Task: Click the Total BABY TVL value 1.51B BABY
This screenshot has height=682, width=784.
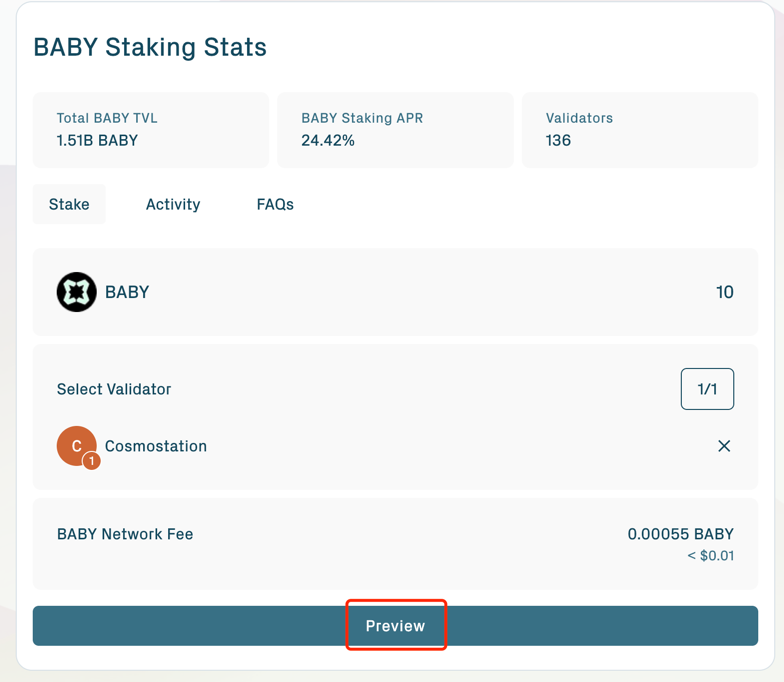Action: [x=97, y=140]
